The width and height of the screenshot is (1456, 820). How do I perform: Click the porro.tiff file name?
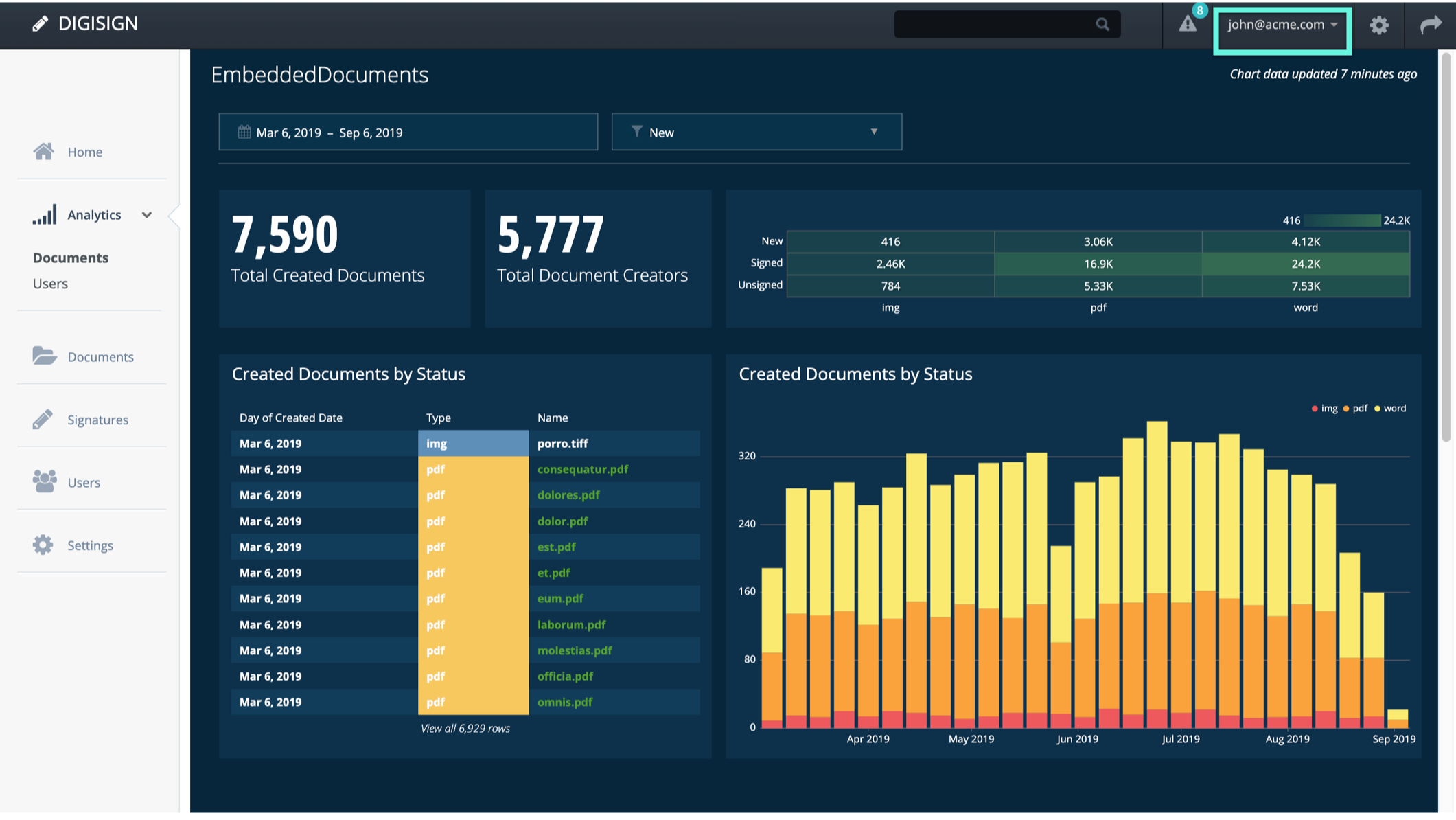pos(563,444)
